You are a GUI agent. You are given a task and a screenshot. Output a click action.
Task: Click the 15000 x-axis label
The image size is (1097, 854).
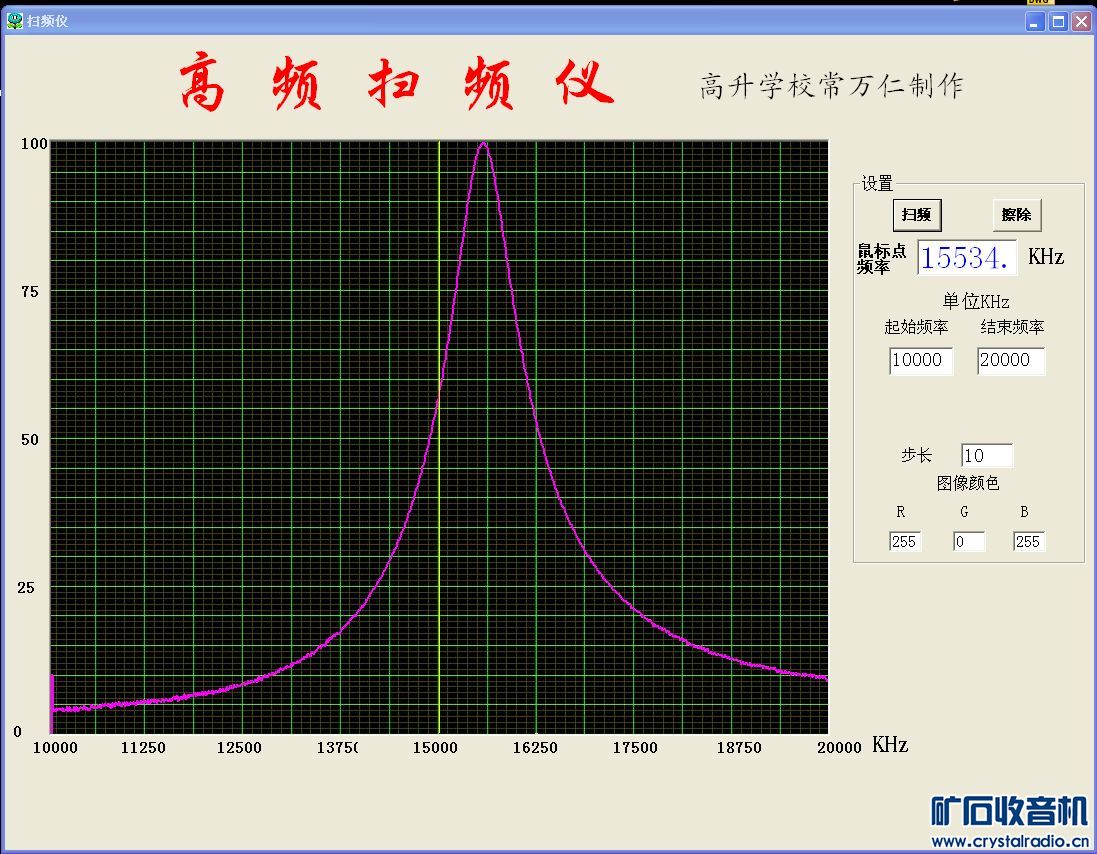435,748
